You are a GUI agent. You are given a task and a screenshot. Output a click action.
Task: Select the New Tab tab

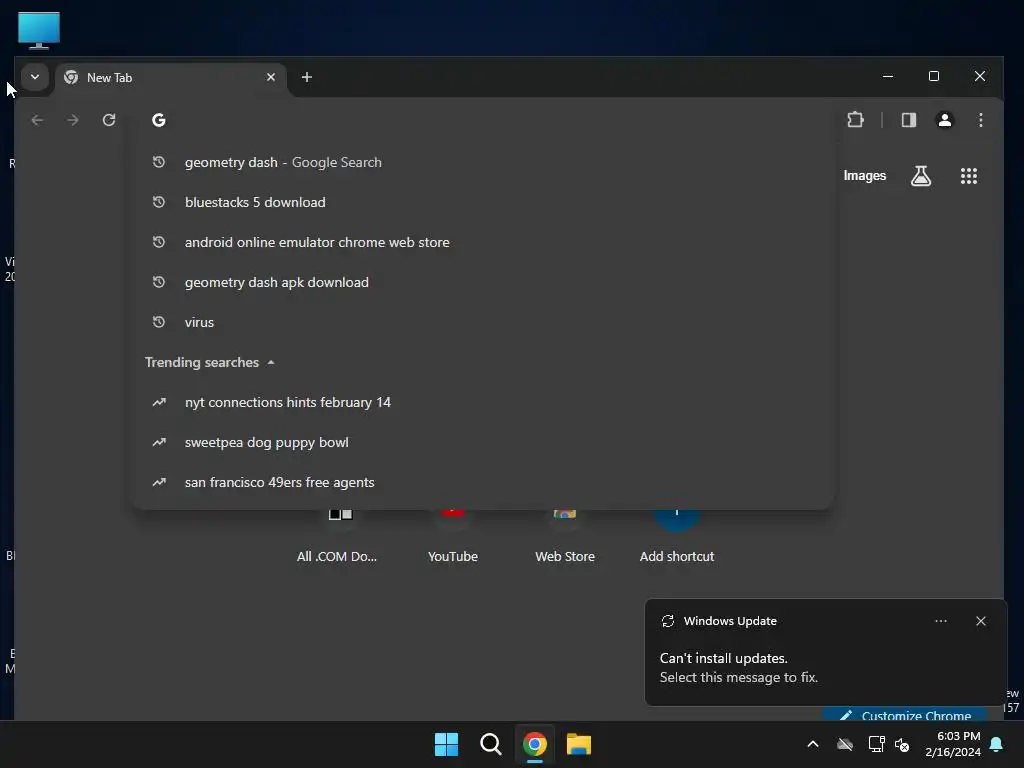tap(171, 78)
